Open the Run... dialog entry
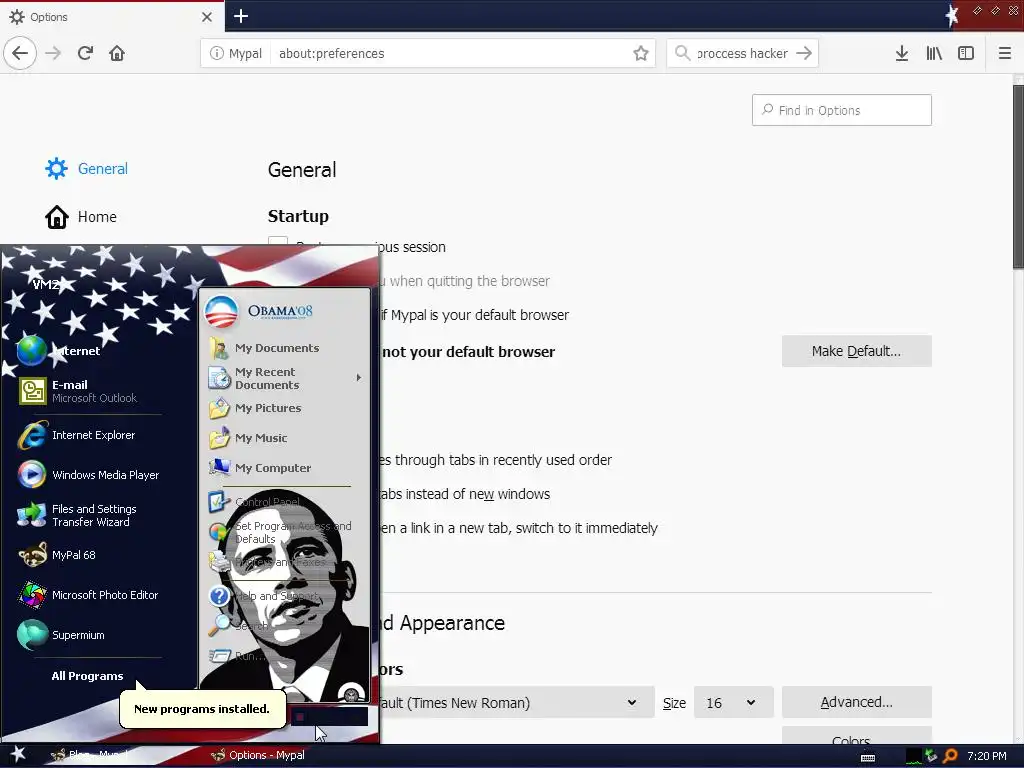The width and height of the screenshot is (1024, 768). click(x=237, y=656)
